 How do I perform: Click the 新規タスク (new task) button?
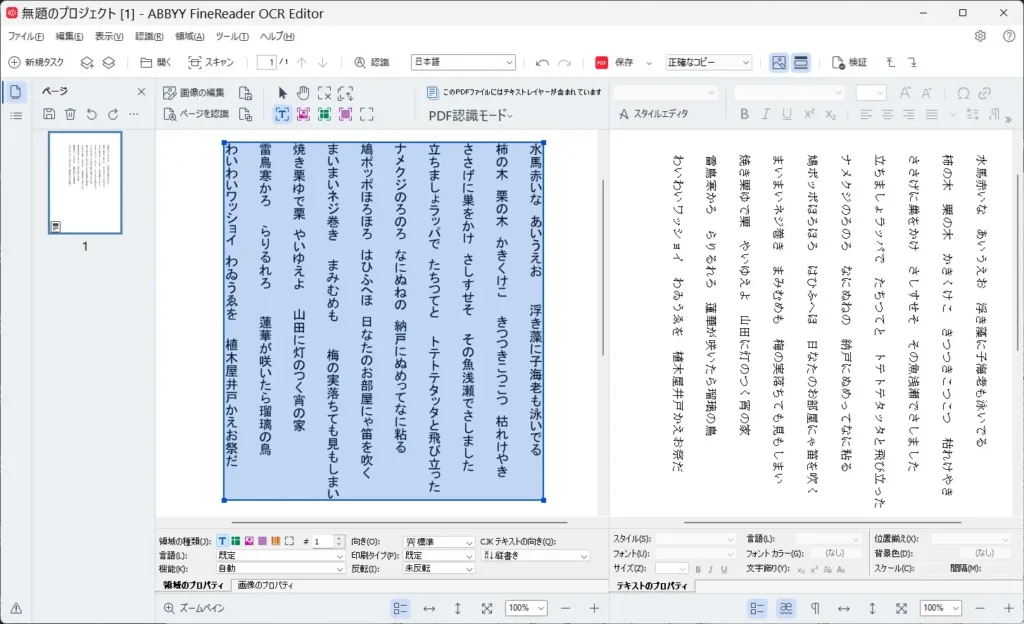[36, 62]
